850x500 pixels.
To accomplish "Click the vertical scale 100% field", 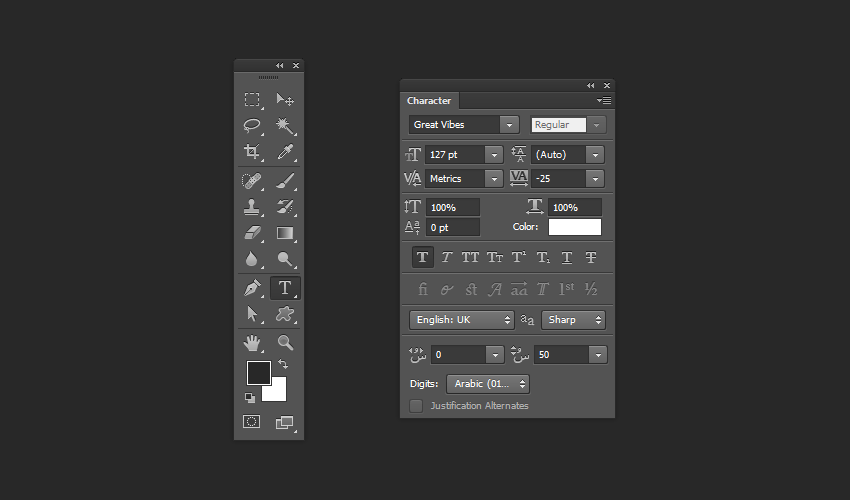I will tap(453, 207).
